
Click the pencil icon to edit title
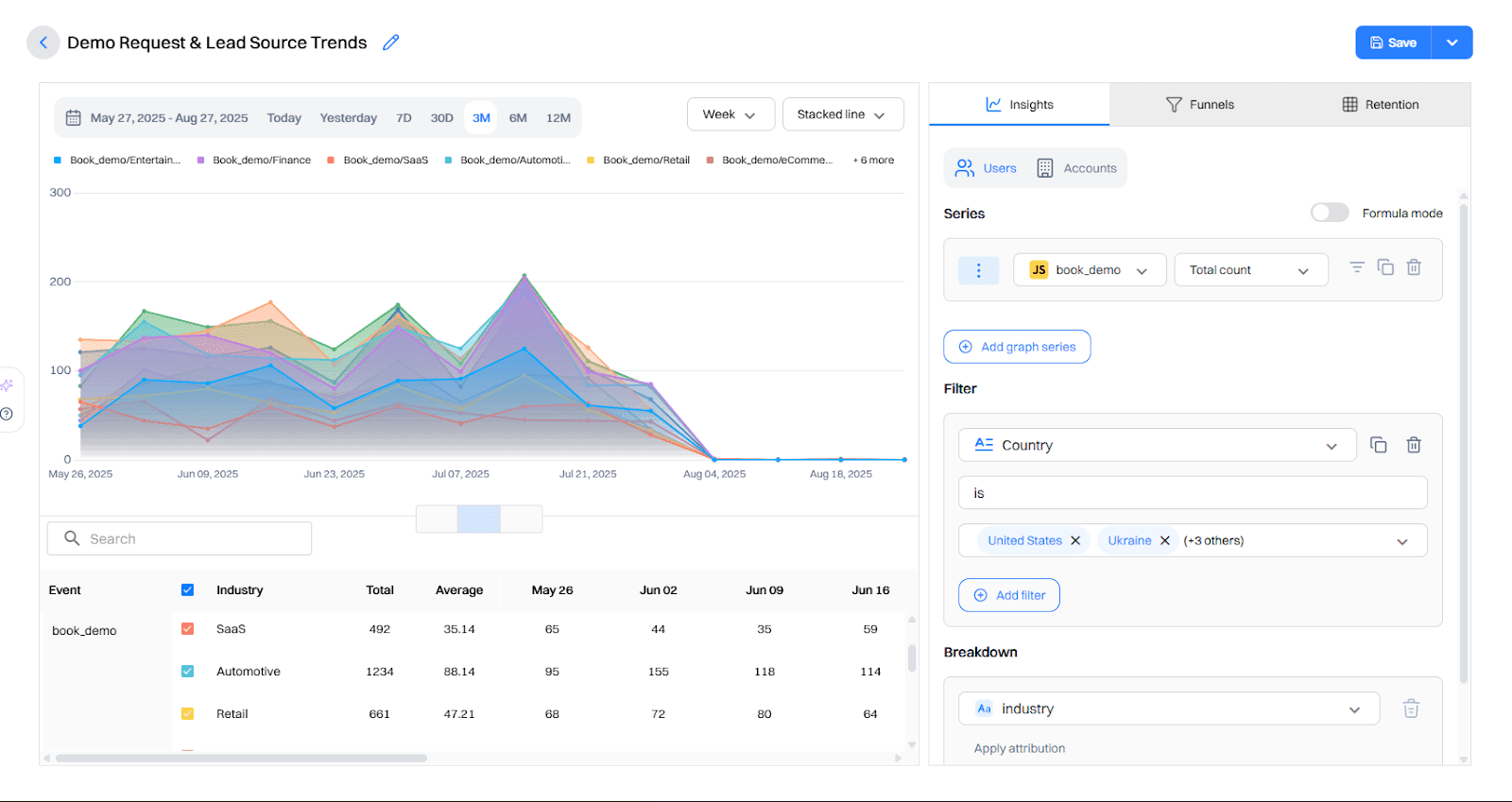point(390,43)
